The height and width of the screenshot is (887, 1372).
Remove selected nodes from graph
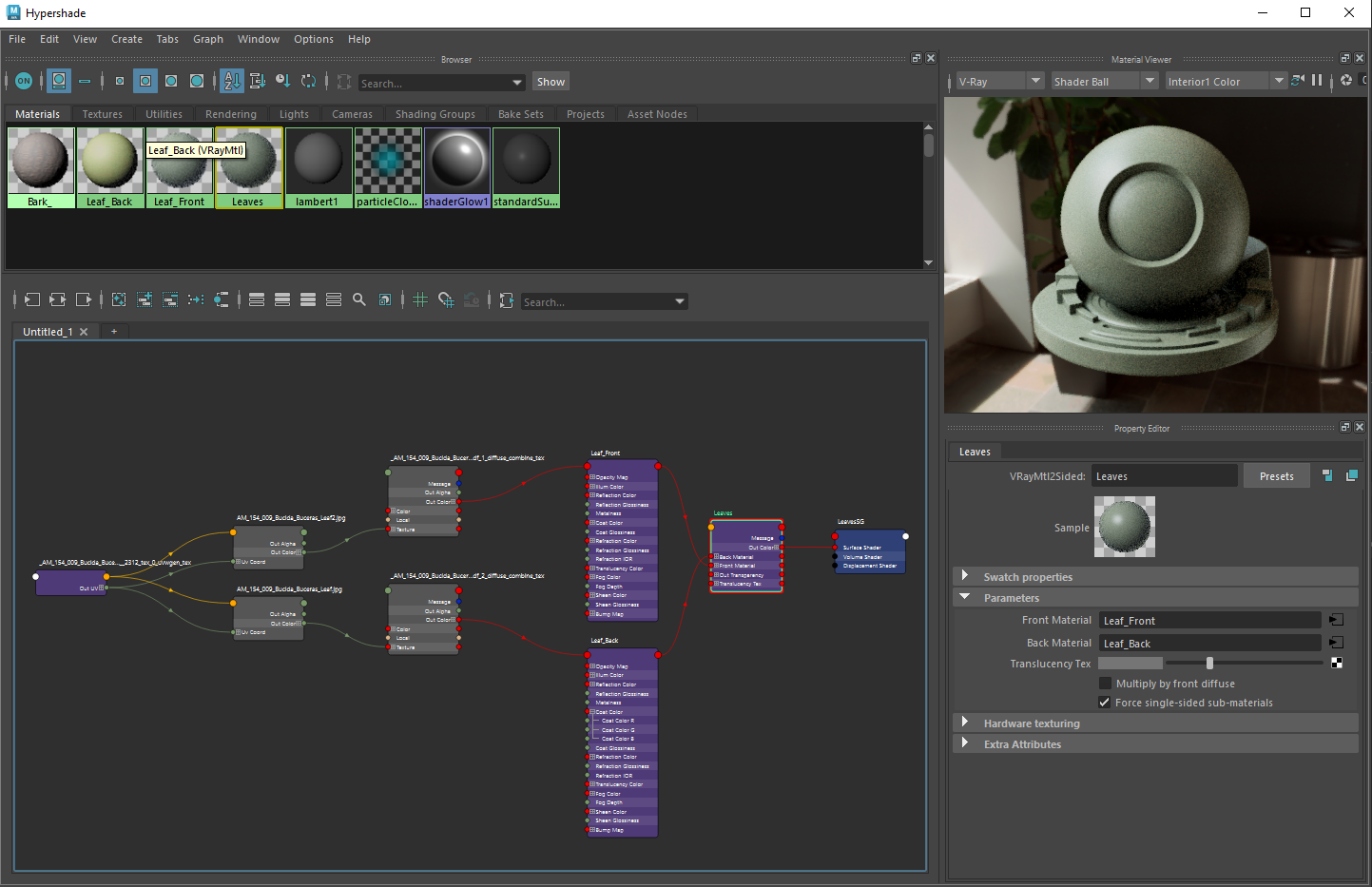170,299
